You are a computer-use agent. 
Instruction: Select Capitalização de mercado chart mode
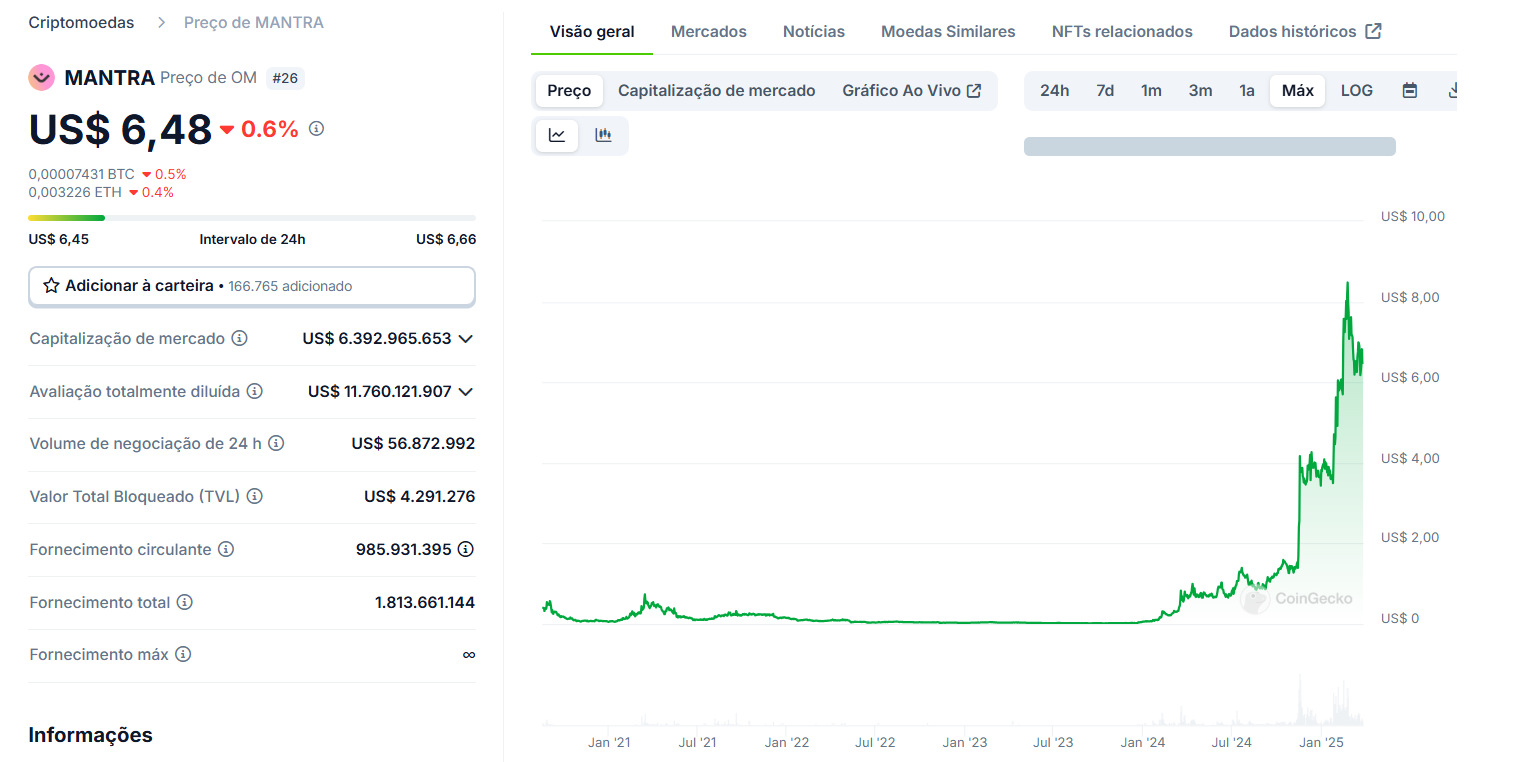pos(717,91)
